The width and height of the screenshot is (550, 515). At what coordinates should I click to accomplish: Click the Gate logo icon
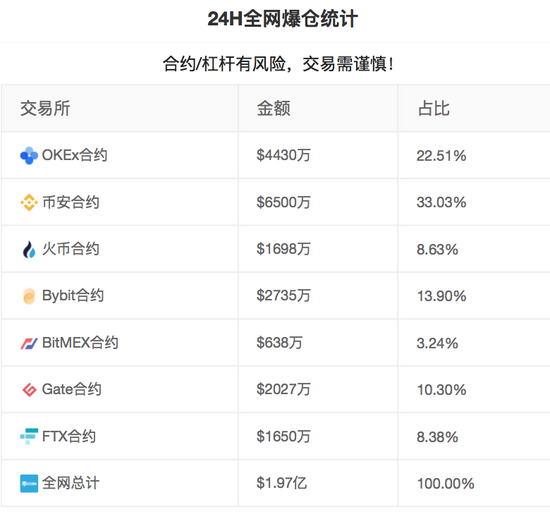[x=29, y=390]
